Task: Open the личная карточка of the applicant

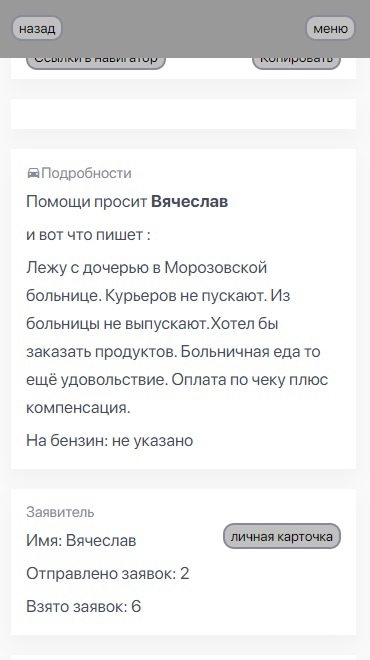Action: [282, 536]
